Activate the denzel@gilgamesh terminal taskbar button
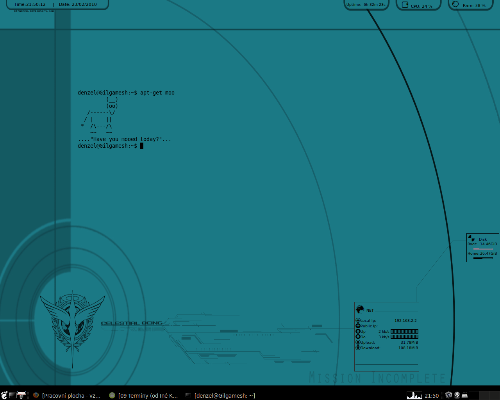500x400 pixels. point(220,396)
